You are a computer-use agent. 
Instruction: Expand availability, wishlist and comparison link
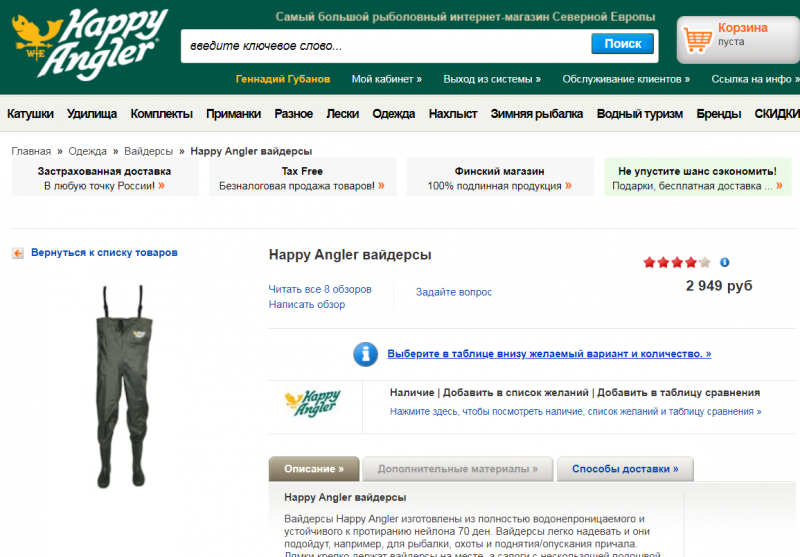pos(576,412)
